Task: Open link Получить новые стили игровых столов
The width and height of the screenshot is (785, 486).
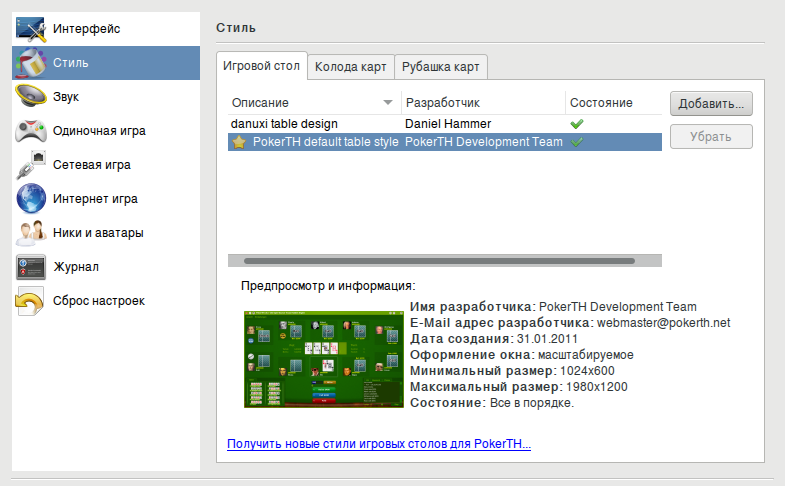Action: pos(379,444)
